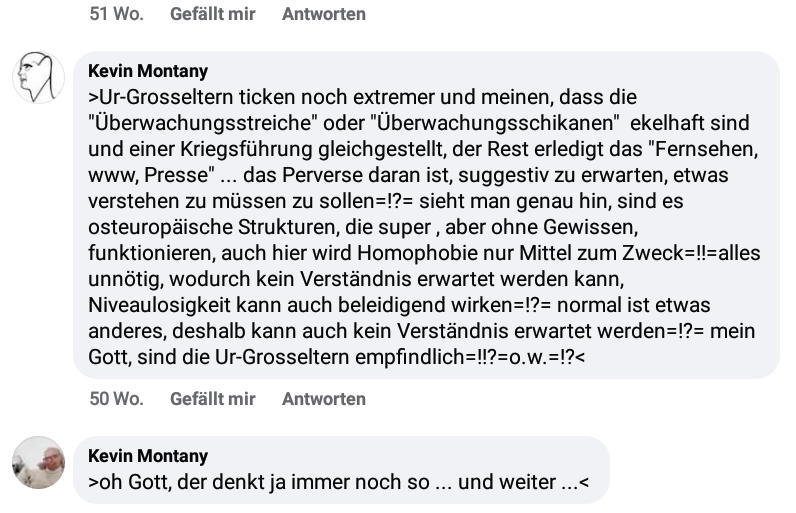Screen dimensions: 796x513
Task: Reply to the 51 Wo. comment
Action: pyautogui.click(x=324, y=14)
